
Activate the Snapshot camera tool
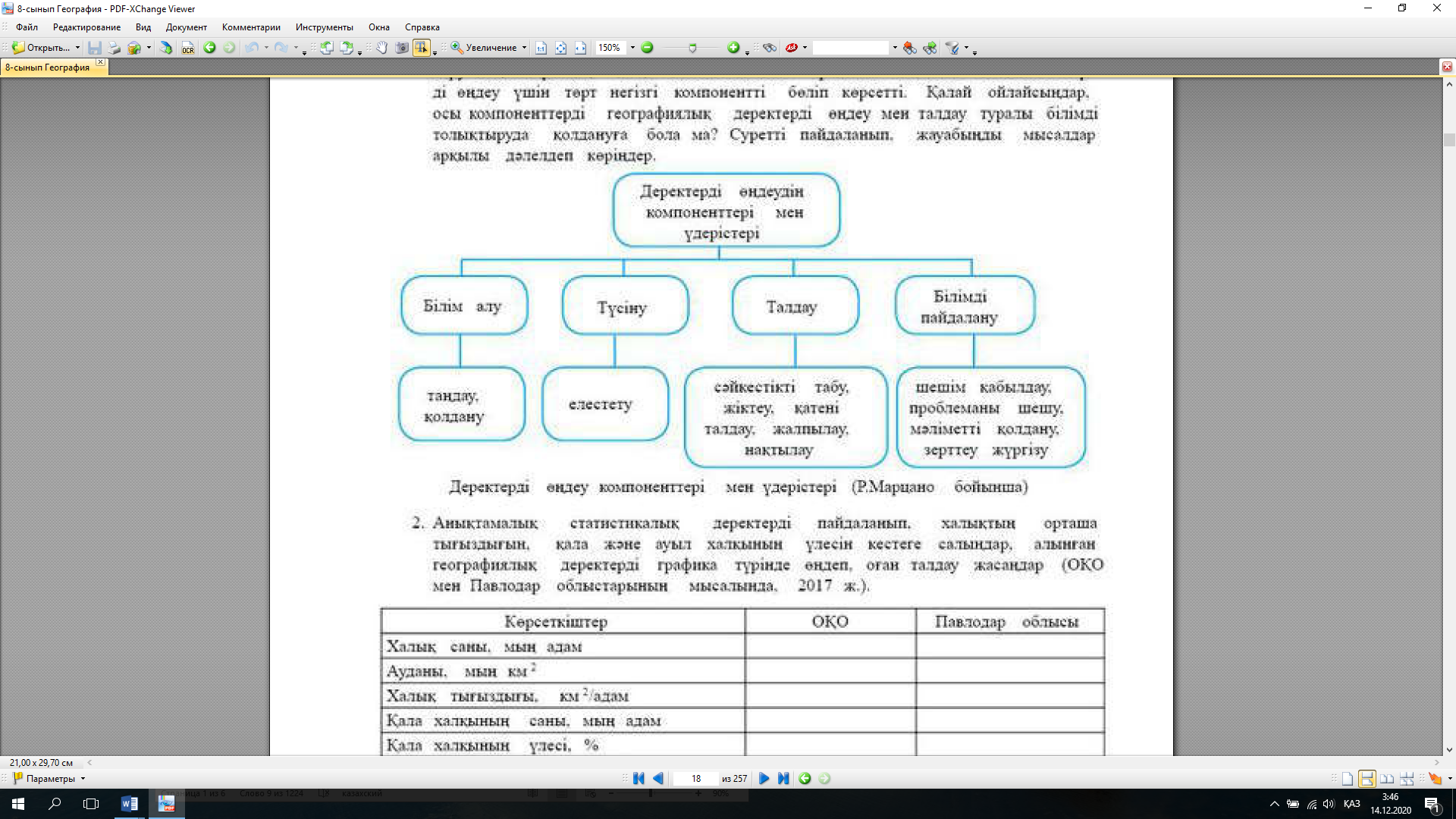(x=402, y=48)
